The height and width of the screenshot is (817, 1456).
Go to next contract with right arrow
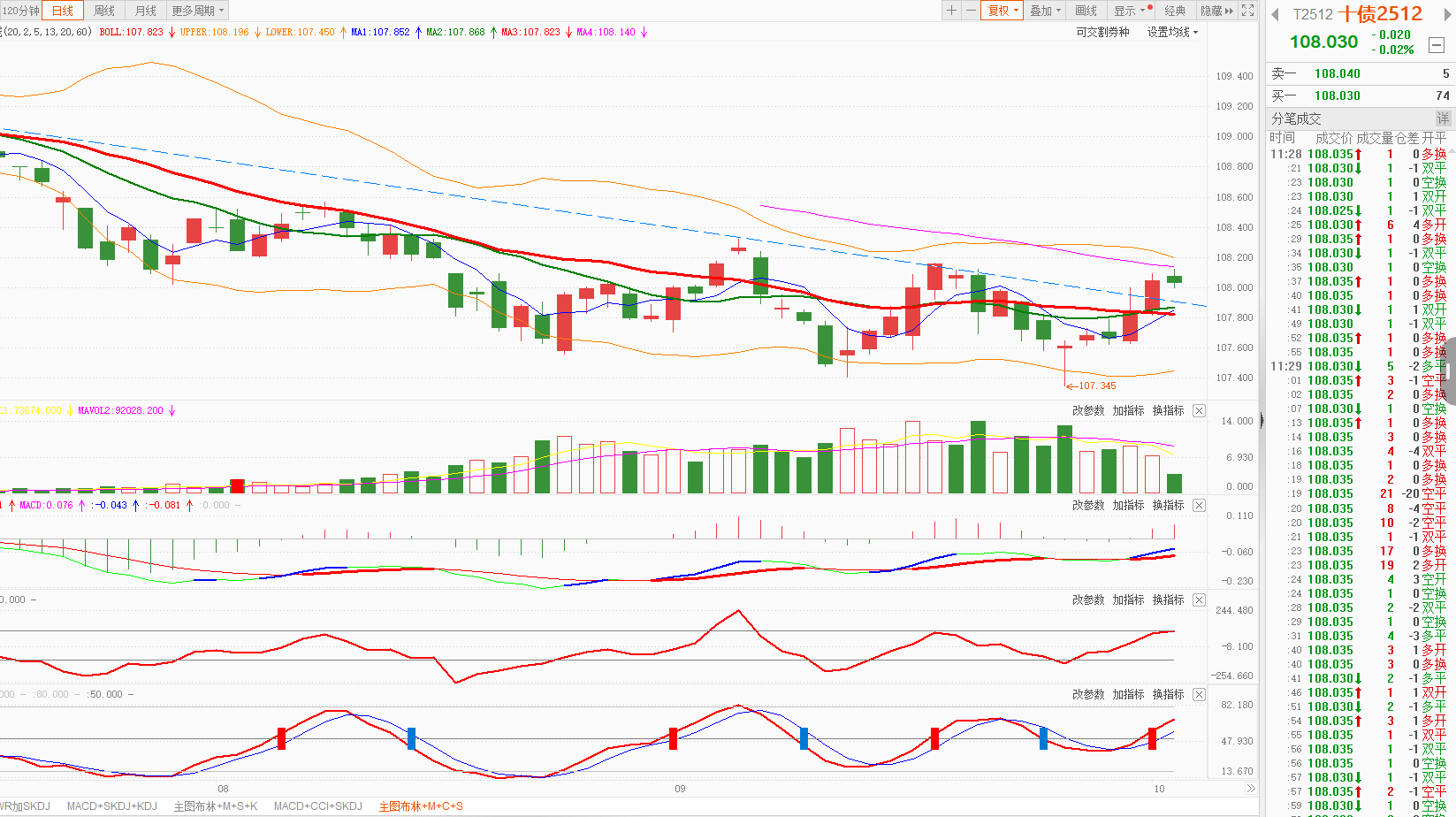(x=1447, y=14)
